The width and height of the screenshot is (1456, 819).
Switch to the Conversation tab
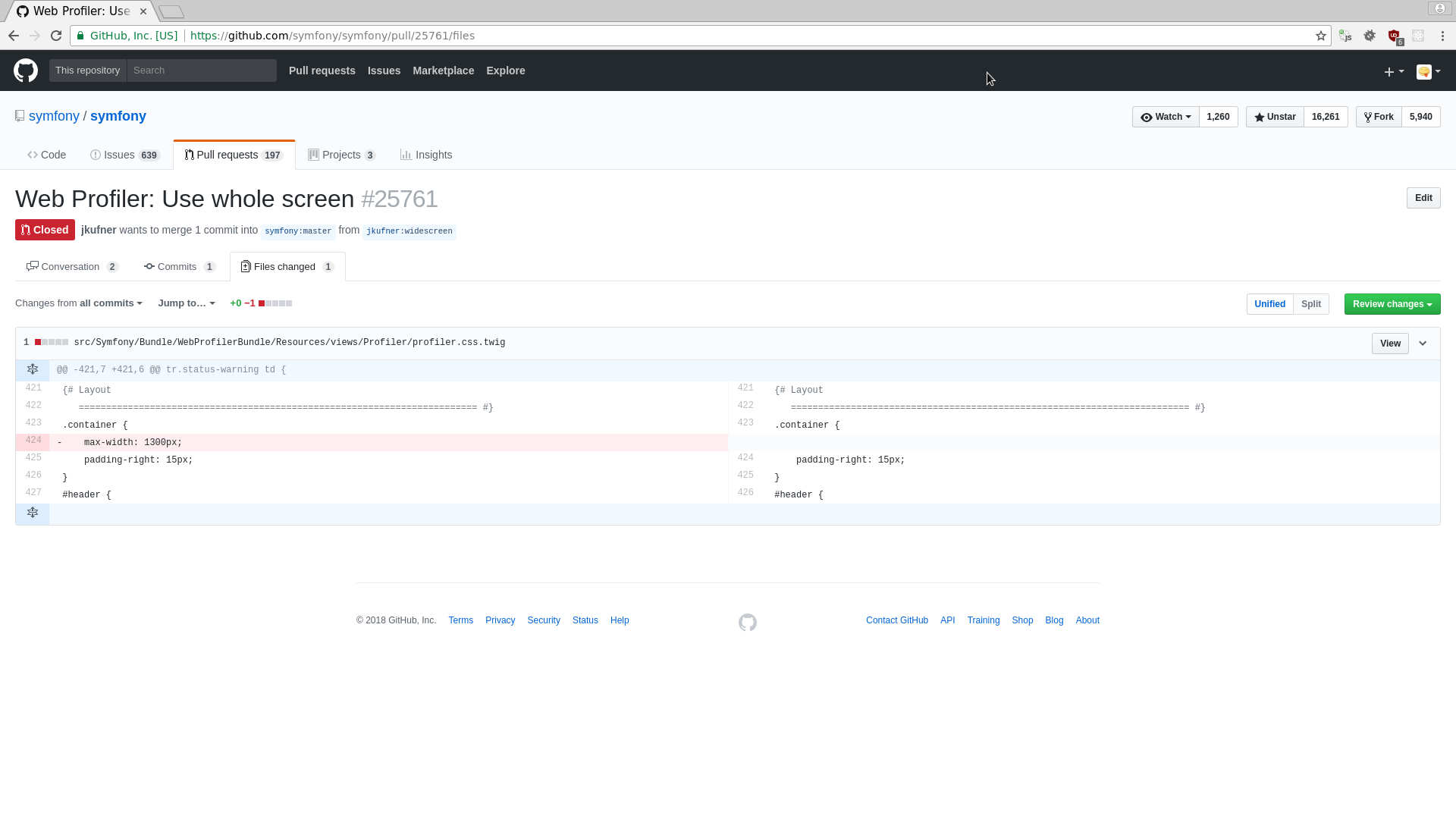click(x=73, y=267)
